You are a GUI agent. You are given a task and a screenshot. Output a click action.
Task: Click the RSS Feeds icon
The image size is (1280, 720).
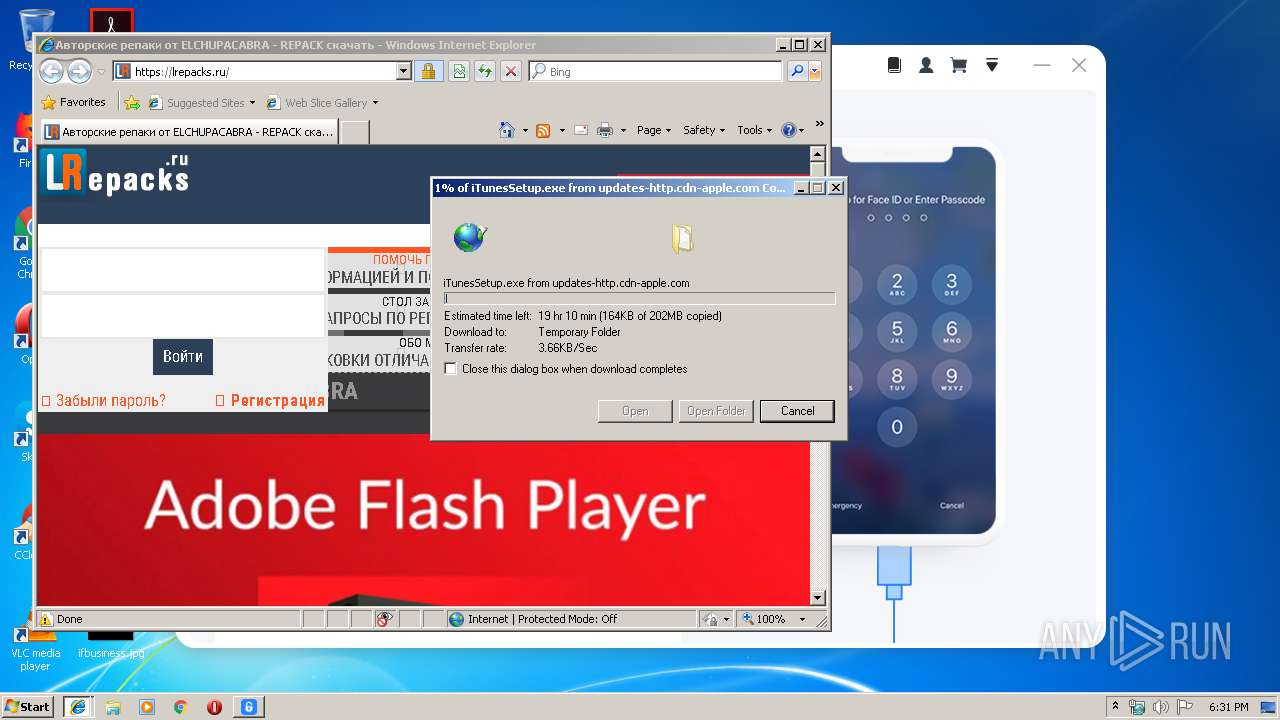pyautogui.click(x=543, y=130)
